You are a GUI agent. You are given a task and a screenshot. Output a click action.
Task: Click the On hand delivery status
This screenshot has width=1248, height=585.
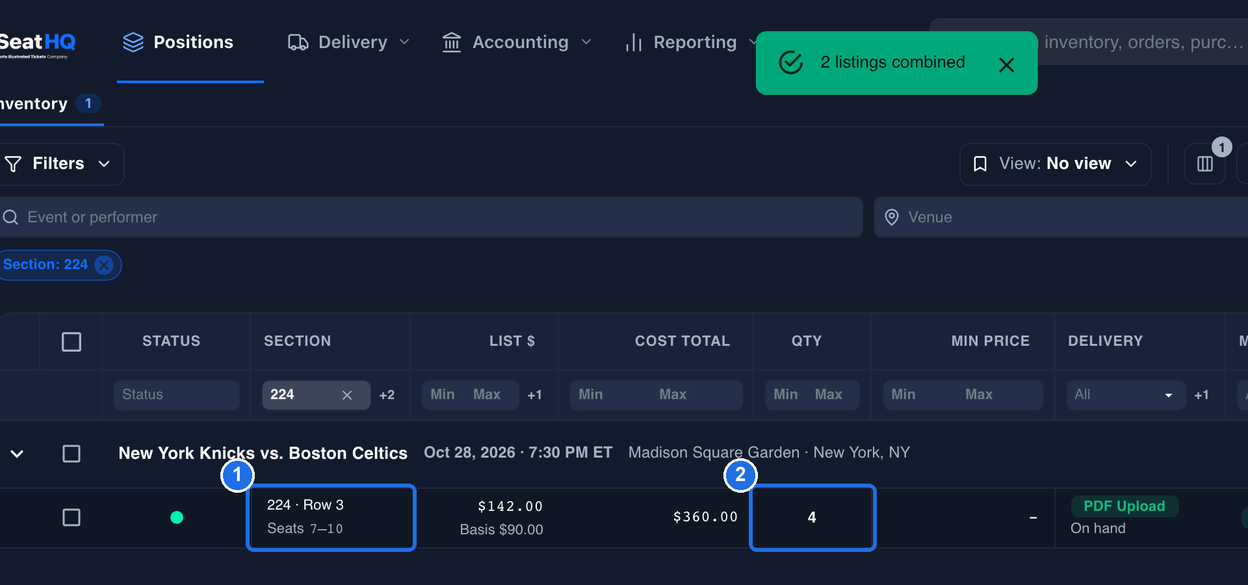[x=1097, y=529]
